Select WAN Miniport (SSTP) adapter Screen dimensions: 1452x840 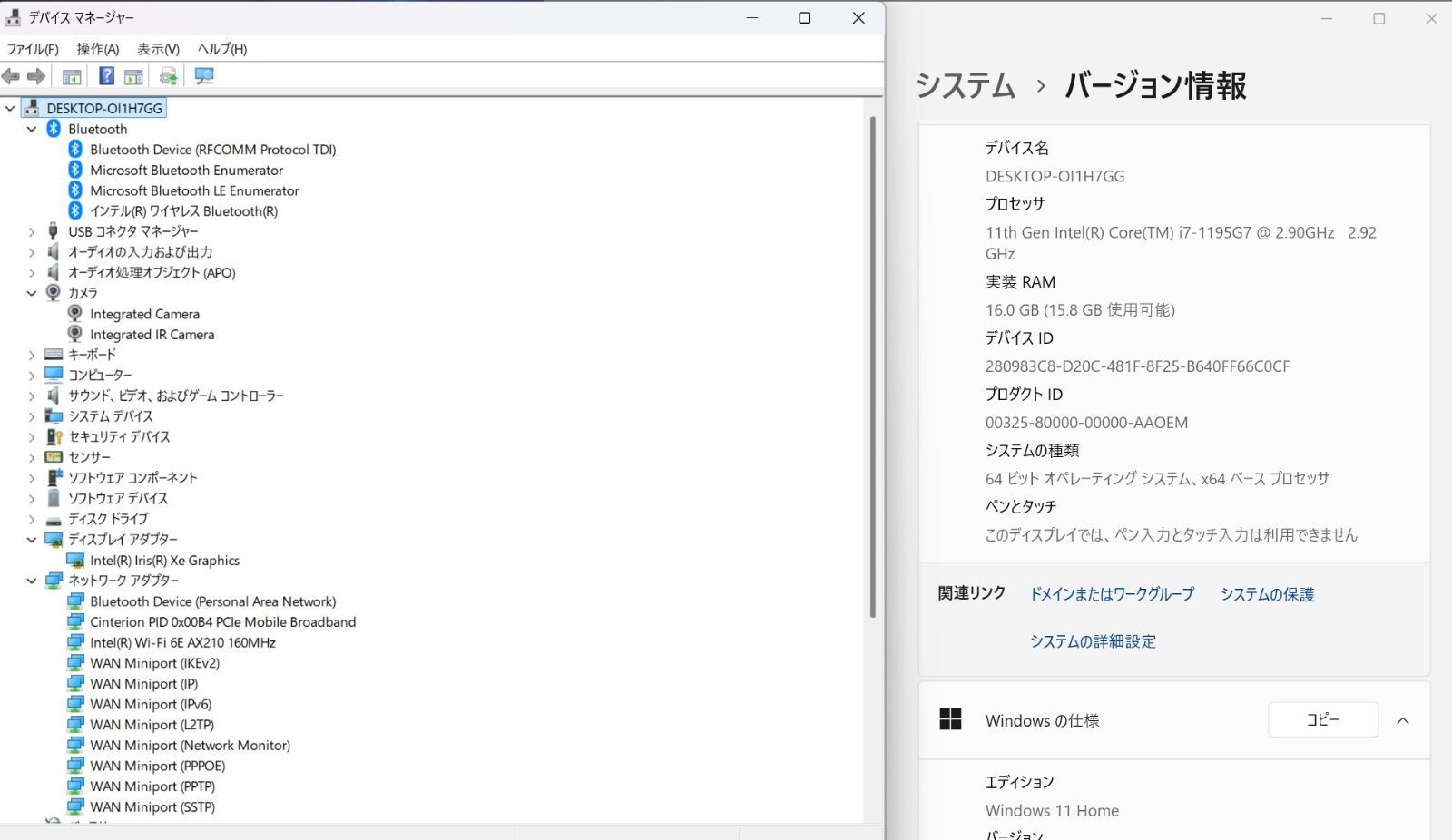click(x=152, y=807)
